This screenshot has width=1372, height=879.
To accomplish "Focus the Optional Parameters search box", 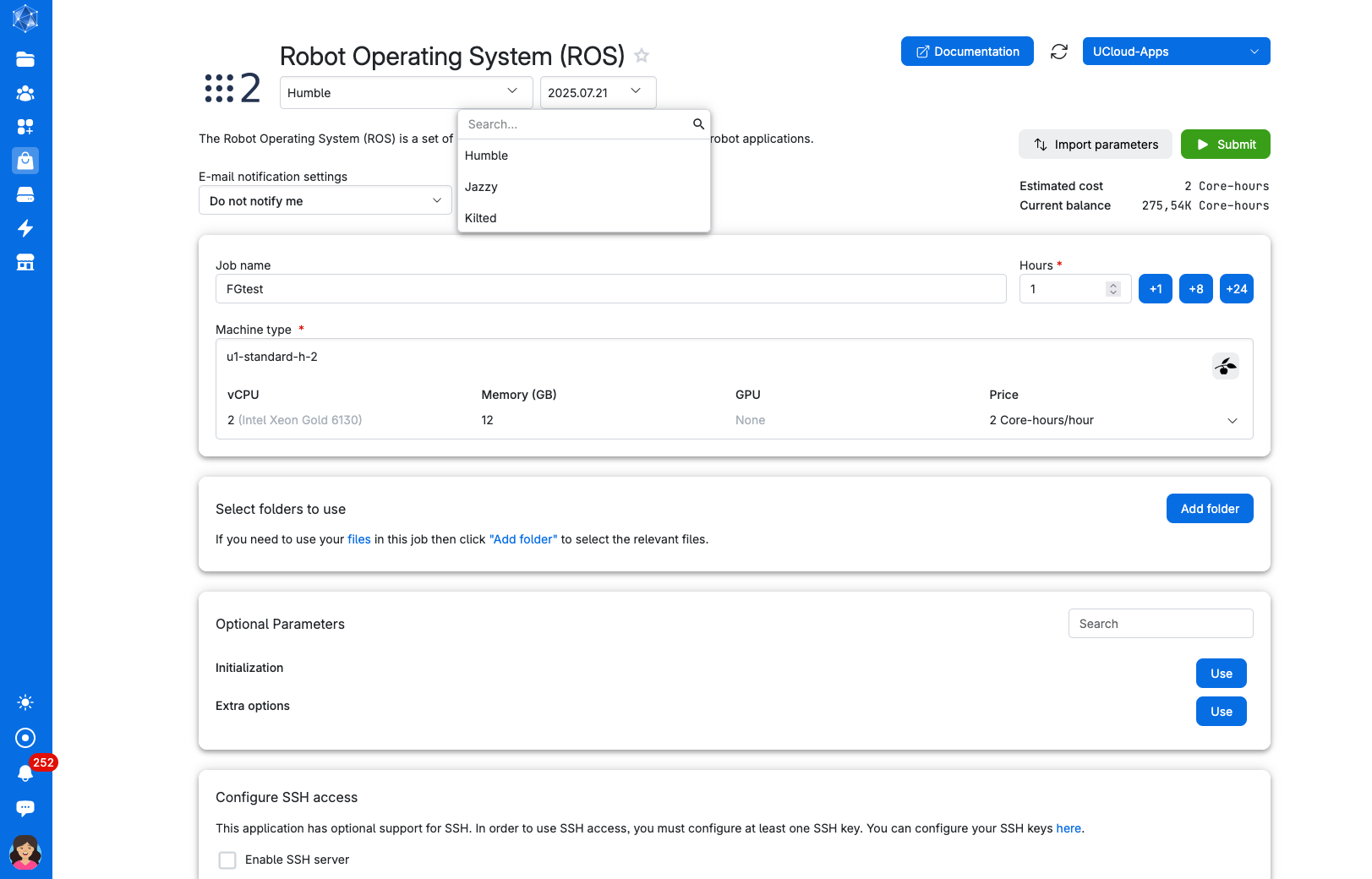I will click(x=1161, y=624).
